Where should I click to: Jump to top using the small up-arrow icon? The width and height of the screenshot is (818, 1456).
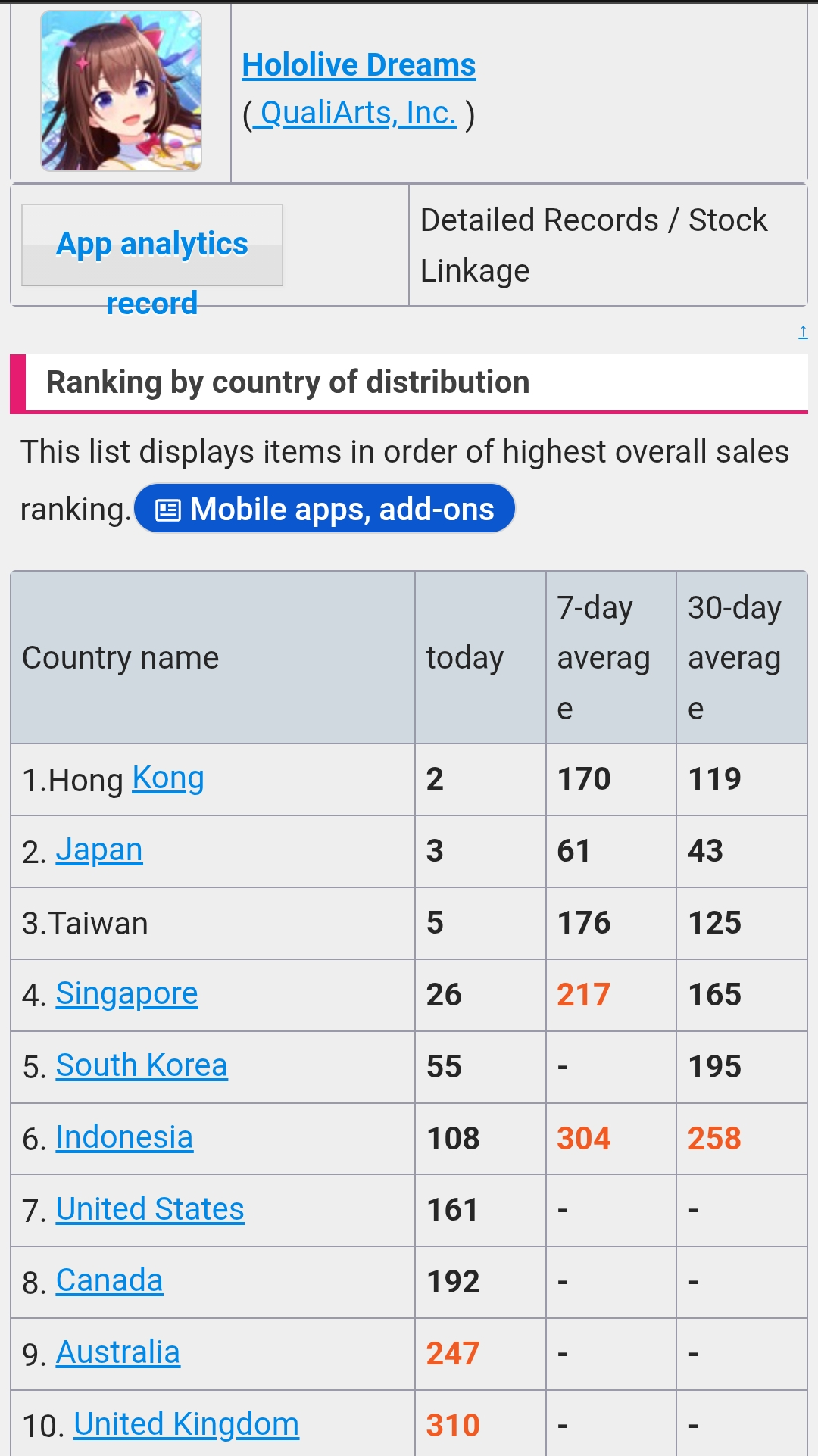(x=803, y=332)
